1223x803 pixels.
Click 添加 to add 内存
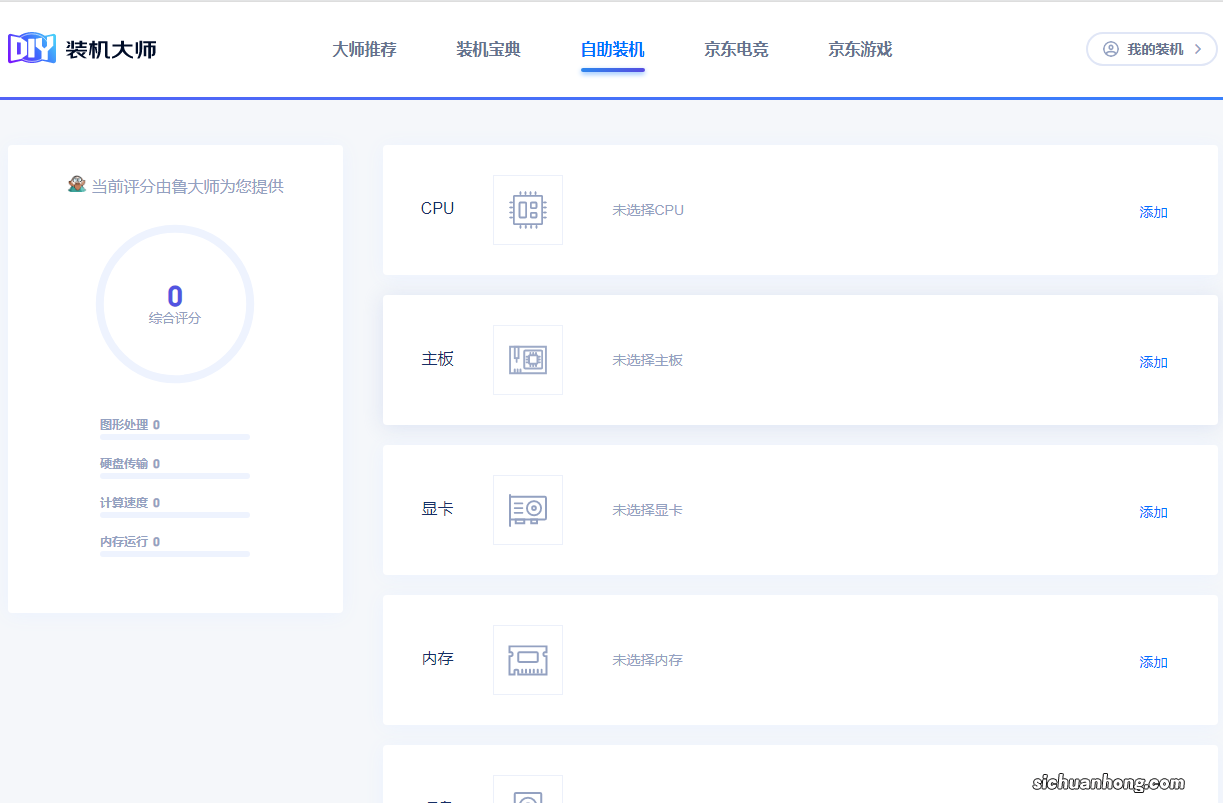coord(1153,662)
